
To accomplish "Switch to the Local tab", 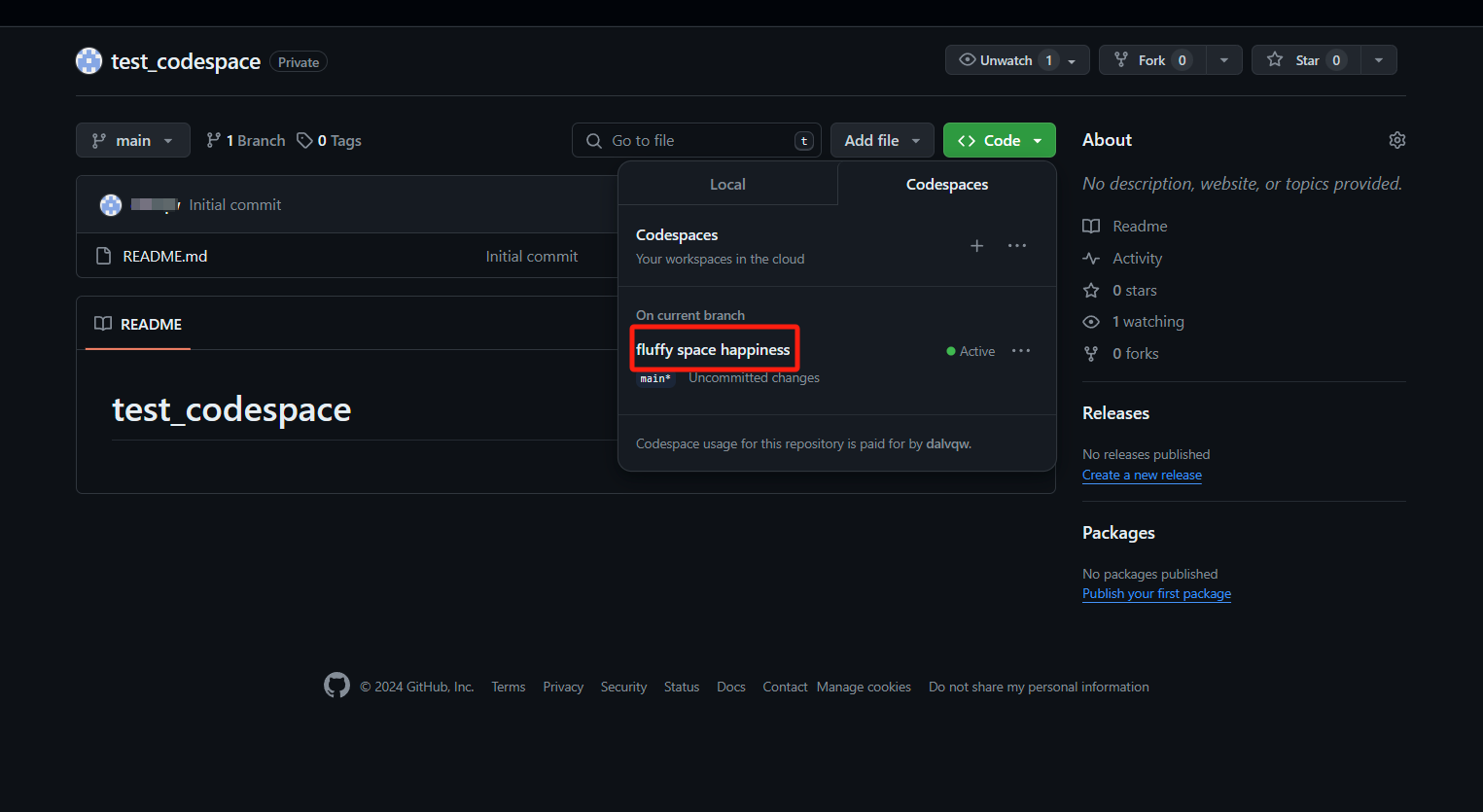I will pos(727,184).
